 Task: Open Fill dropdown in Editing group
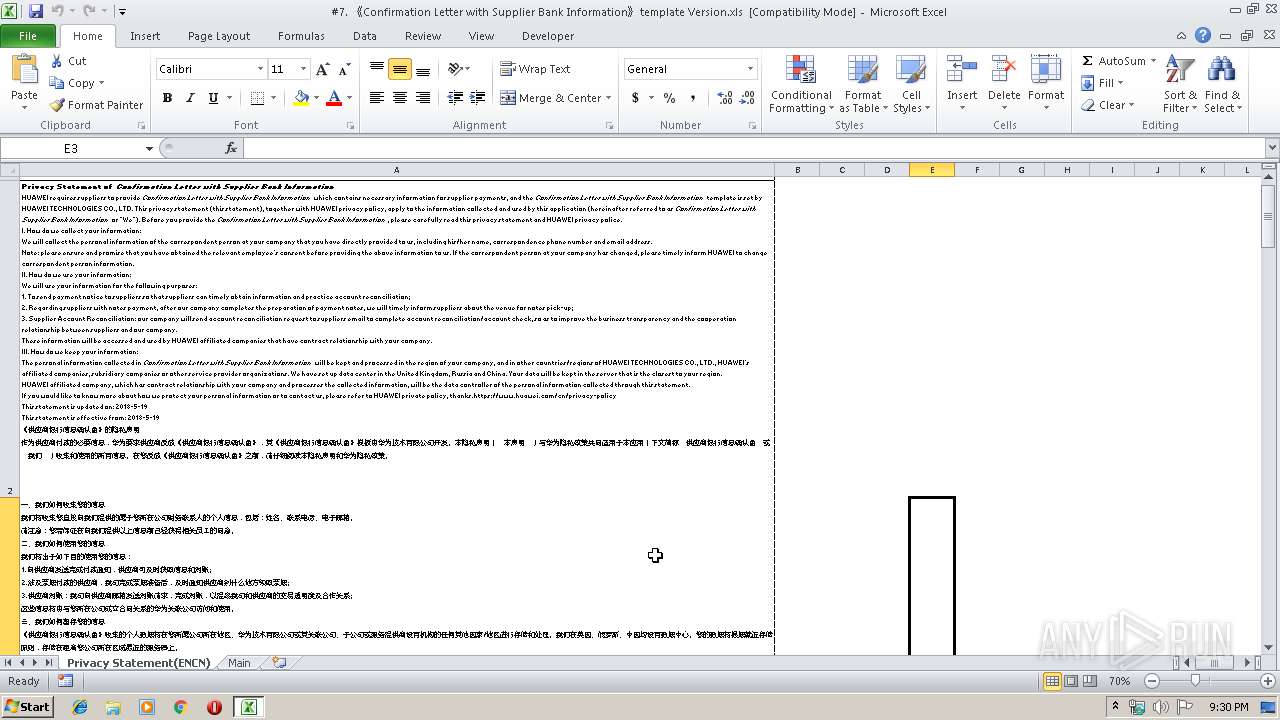1103,83
